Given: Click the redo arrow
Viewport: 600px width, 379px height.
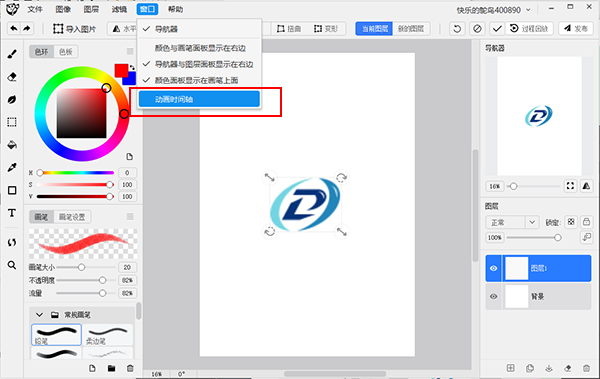Looking at the screenshot, I should coord(27,28).
